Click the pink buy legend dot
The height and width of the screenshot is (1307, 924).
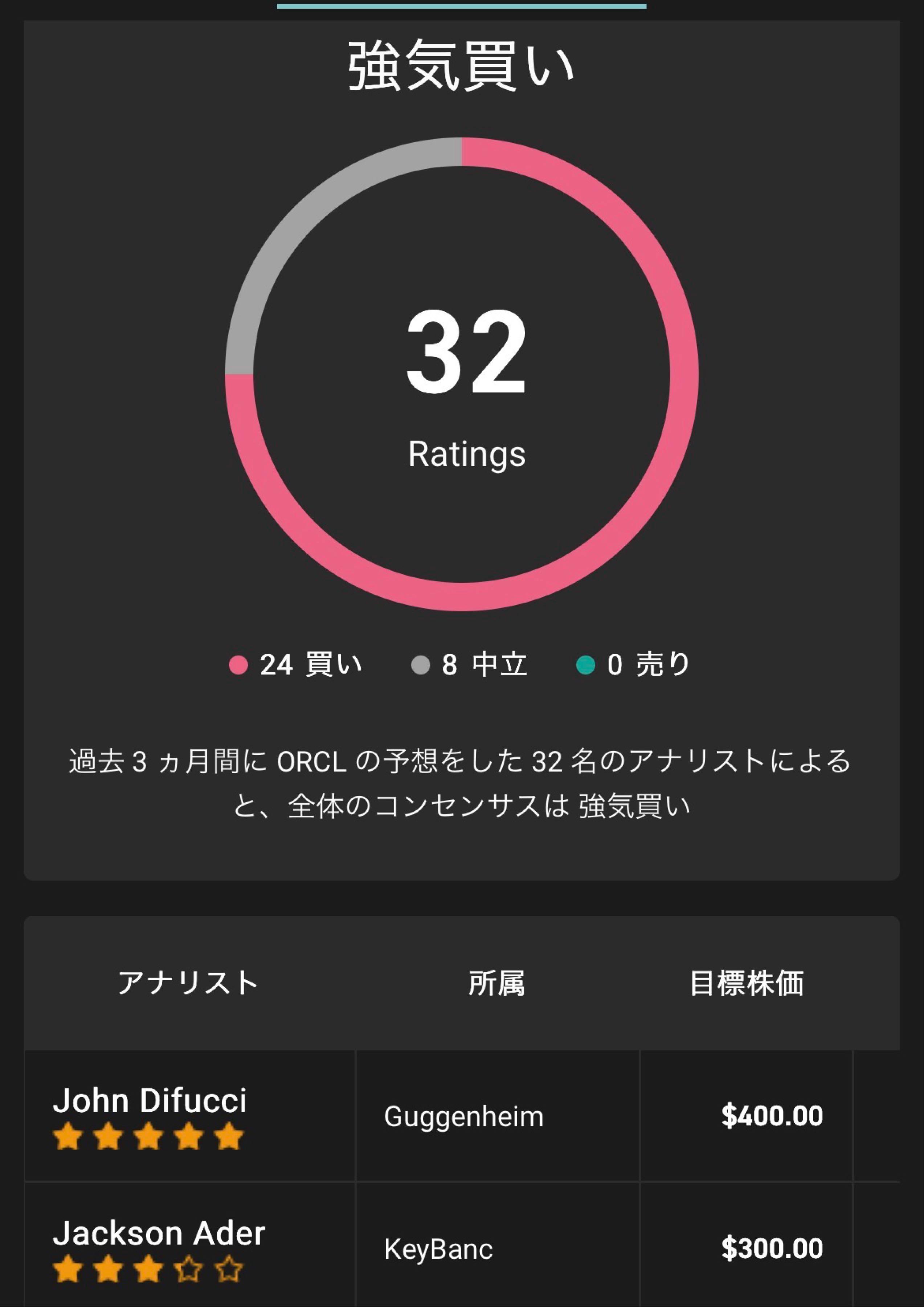click(238, 665)
